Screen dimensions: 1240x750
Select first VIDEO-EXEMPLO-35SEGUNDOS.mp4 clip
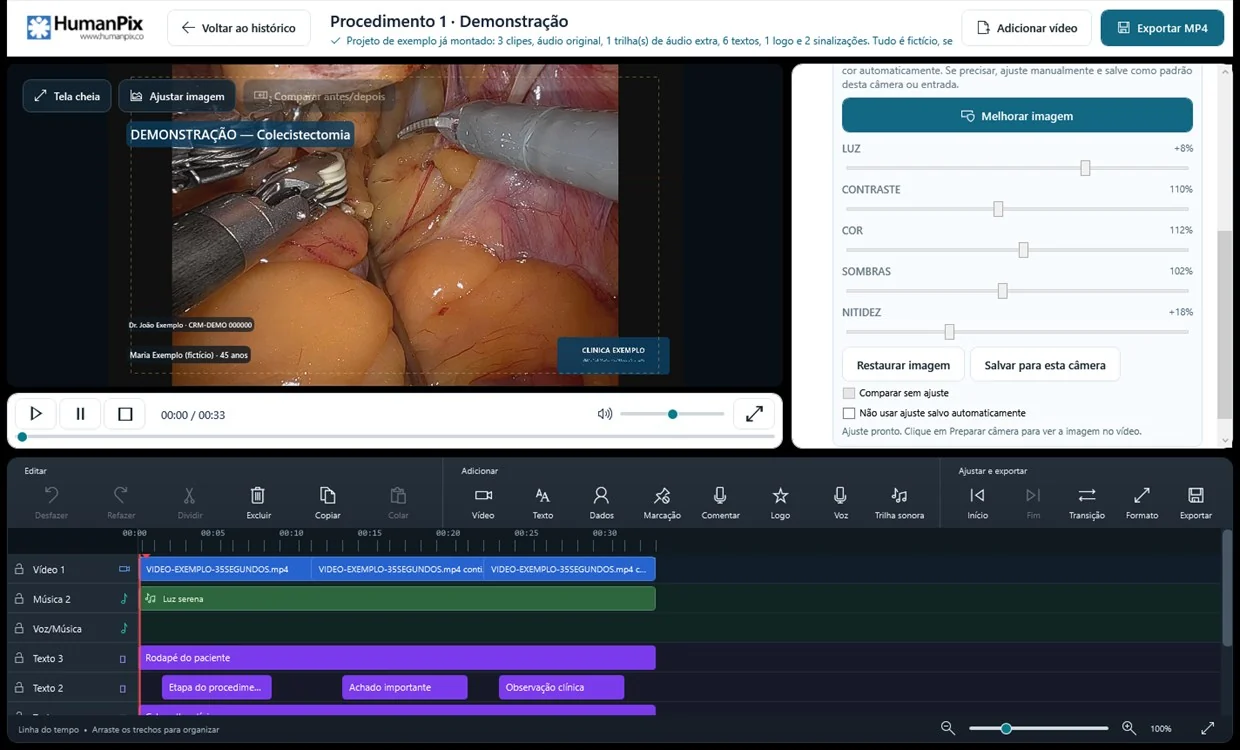click(225, 569)
